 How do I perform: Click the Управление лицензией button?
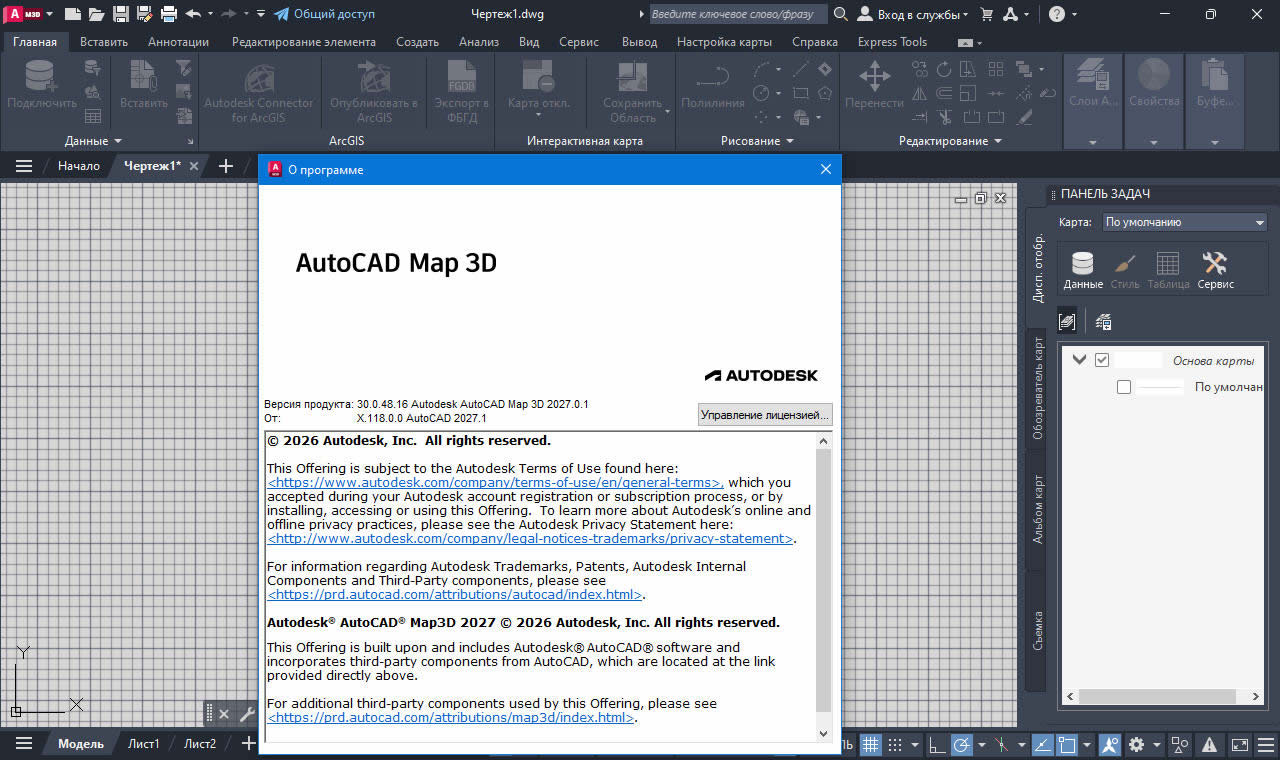(x=765, y=414)
